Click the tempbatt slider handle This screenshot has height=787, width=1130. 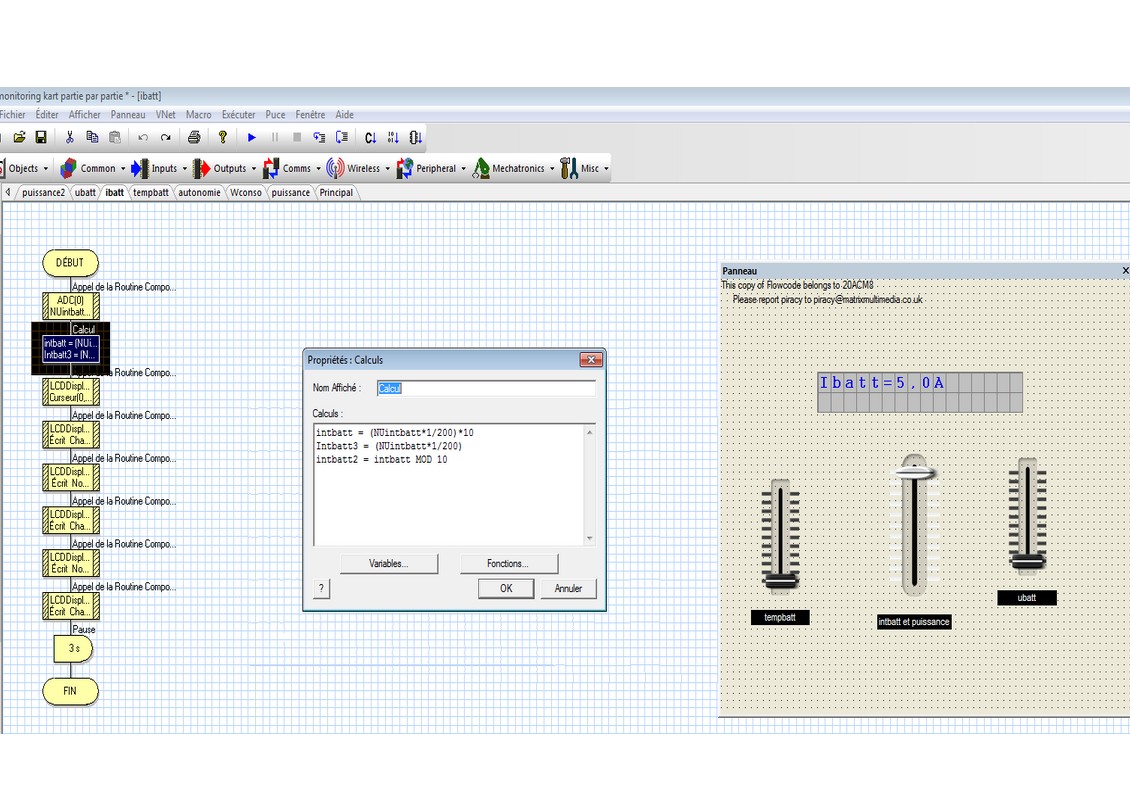point(780,580)
